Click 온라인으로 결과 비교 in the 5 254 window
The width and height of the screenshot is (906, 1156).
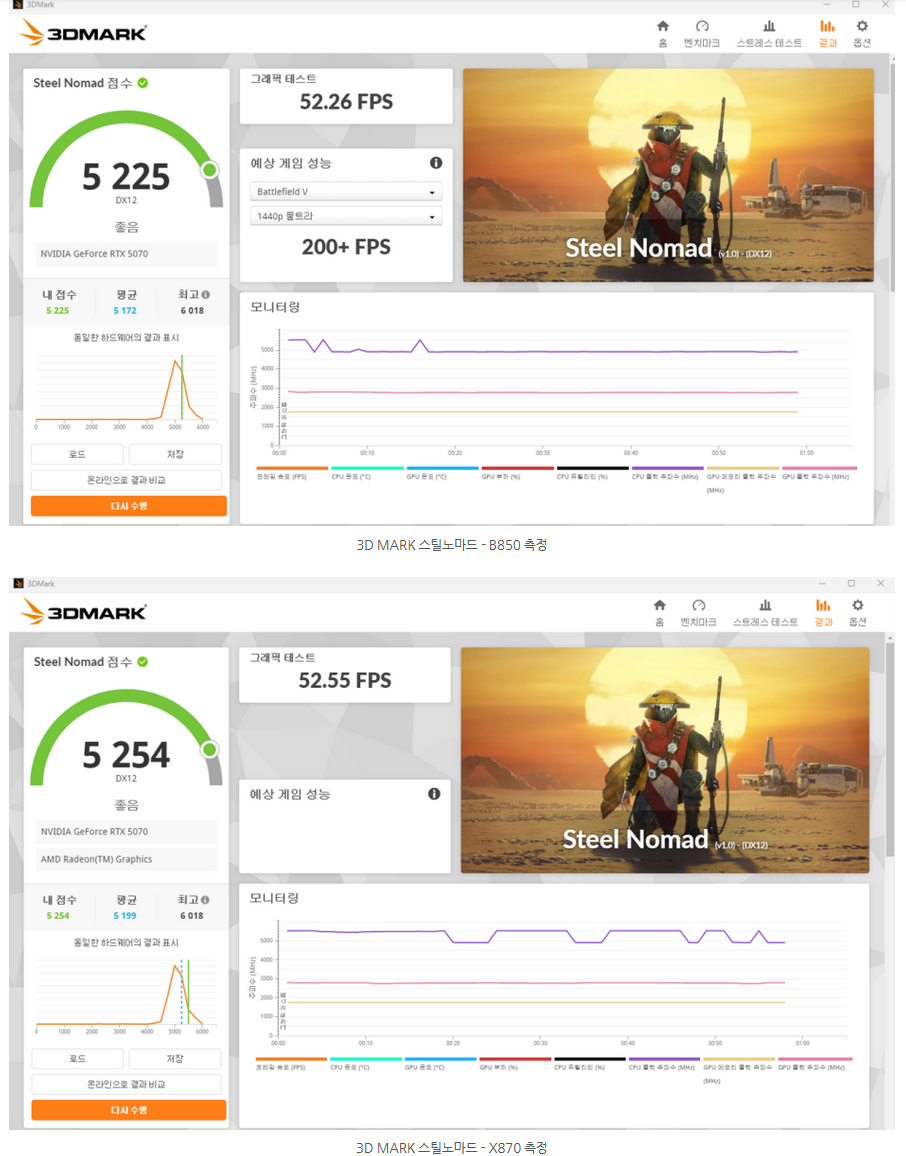click(126, 1084)
